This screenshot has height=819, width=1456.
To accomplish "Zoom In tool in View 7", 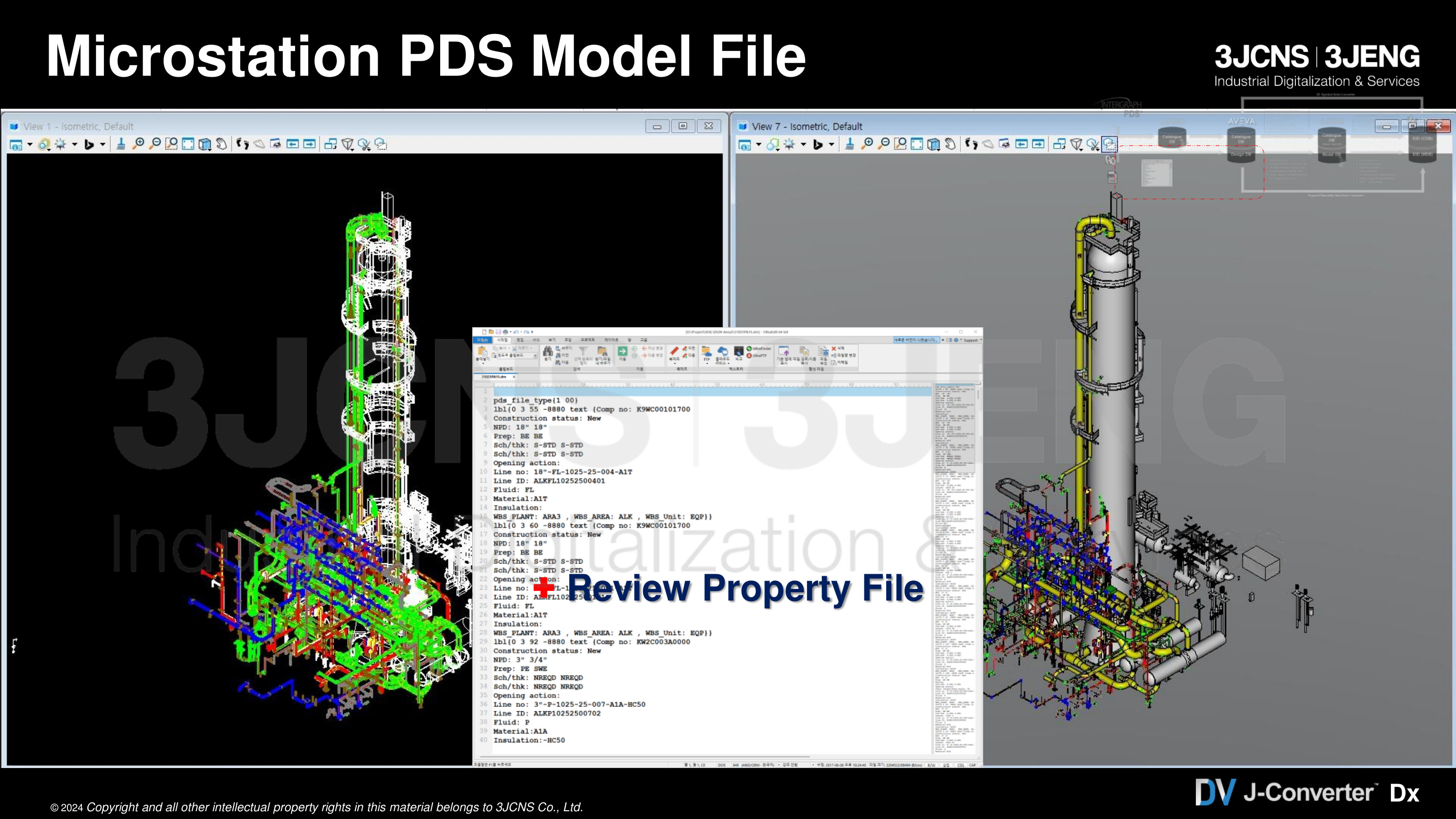I will tap(866, 145).
